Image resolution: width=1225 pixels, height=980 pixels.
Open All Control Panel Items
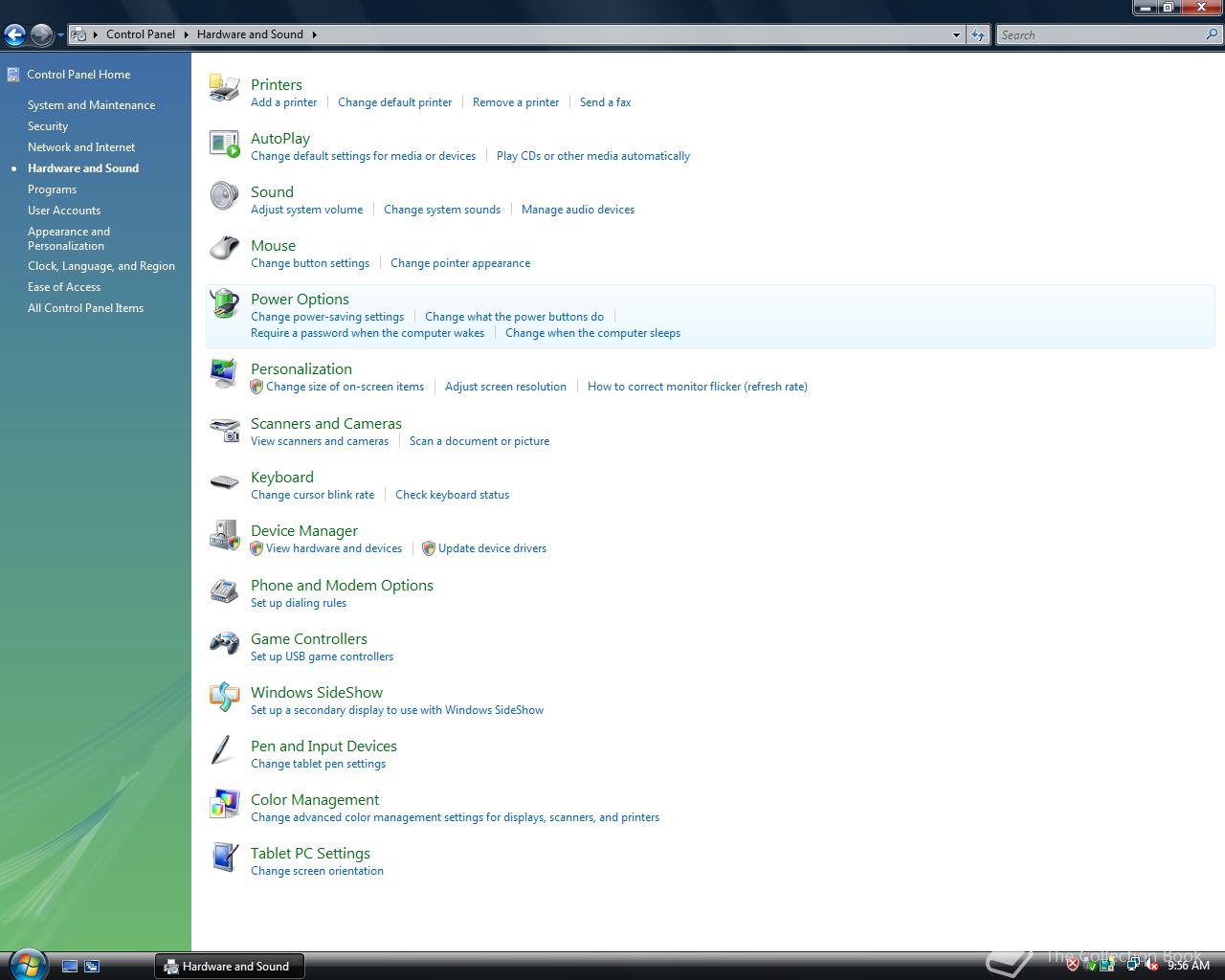(x=85, y=308)
